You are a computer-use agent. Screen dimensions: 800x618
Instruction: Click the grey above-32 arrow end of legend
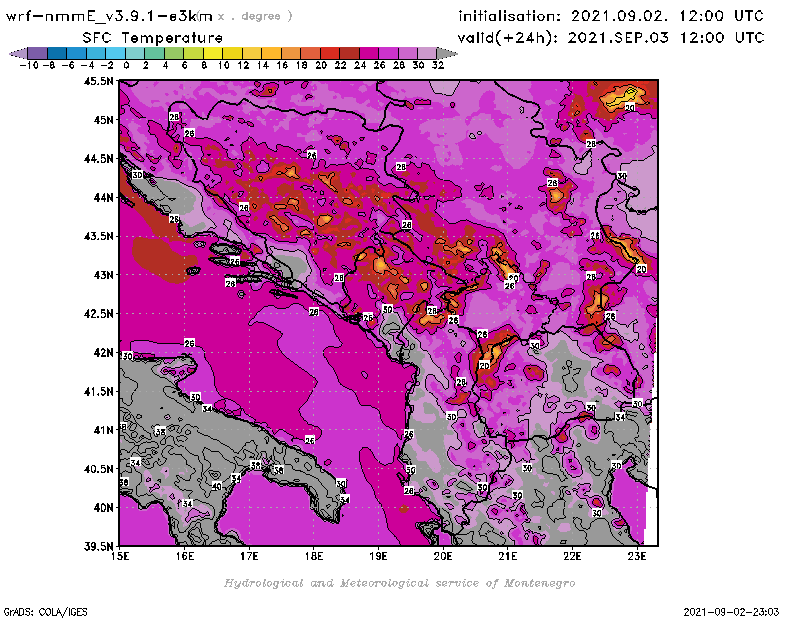coord(446,53)
